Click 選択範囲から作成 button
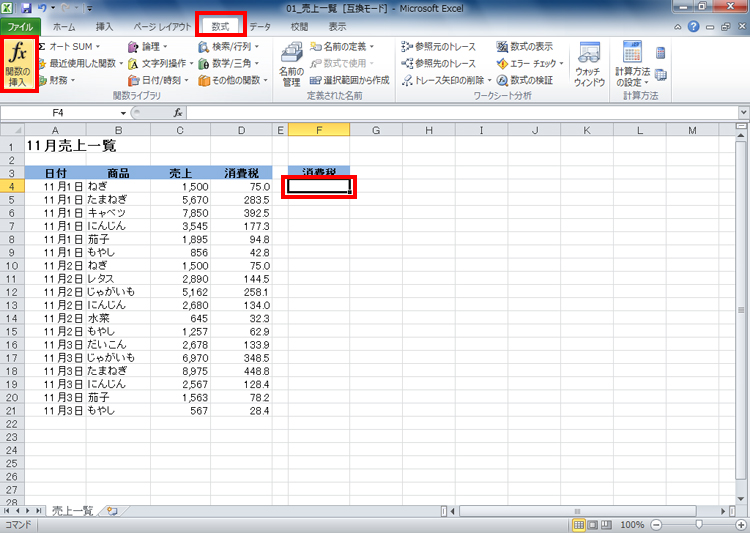Screen dimensions: 750x533 coord(350,80)
